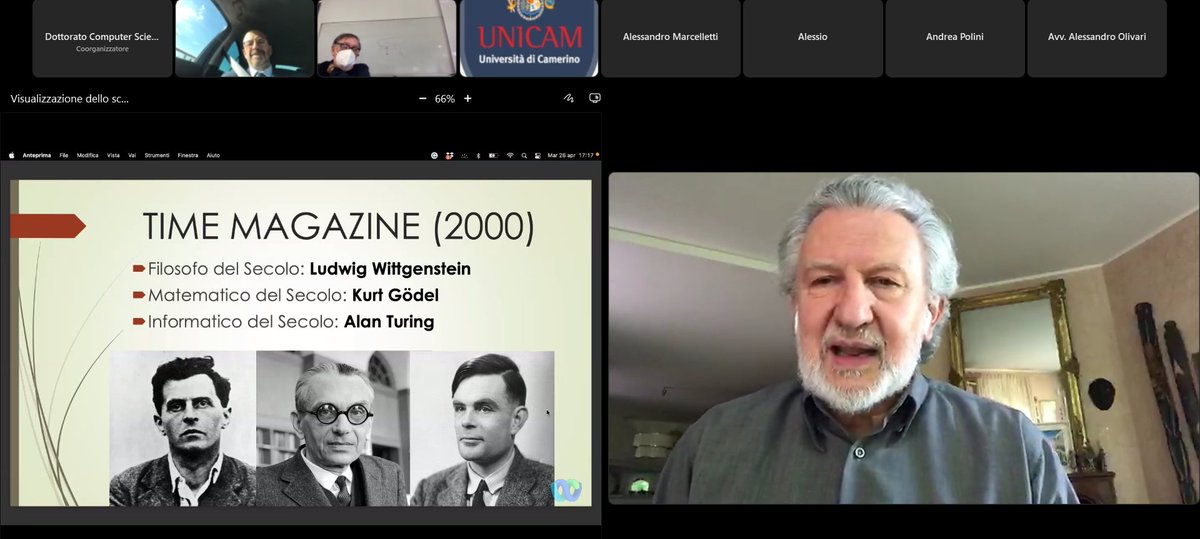Select Alessandro Marcelletti participant tile
This screenshot has height=539, width=1200.
click(671, 39)
